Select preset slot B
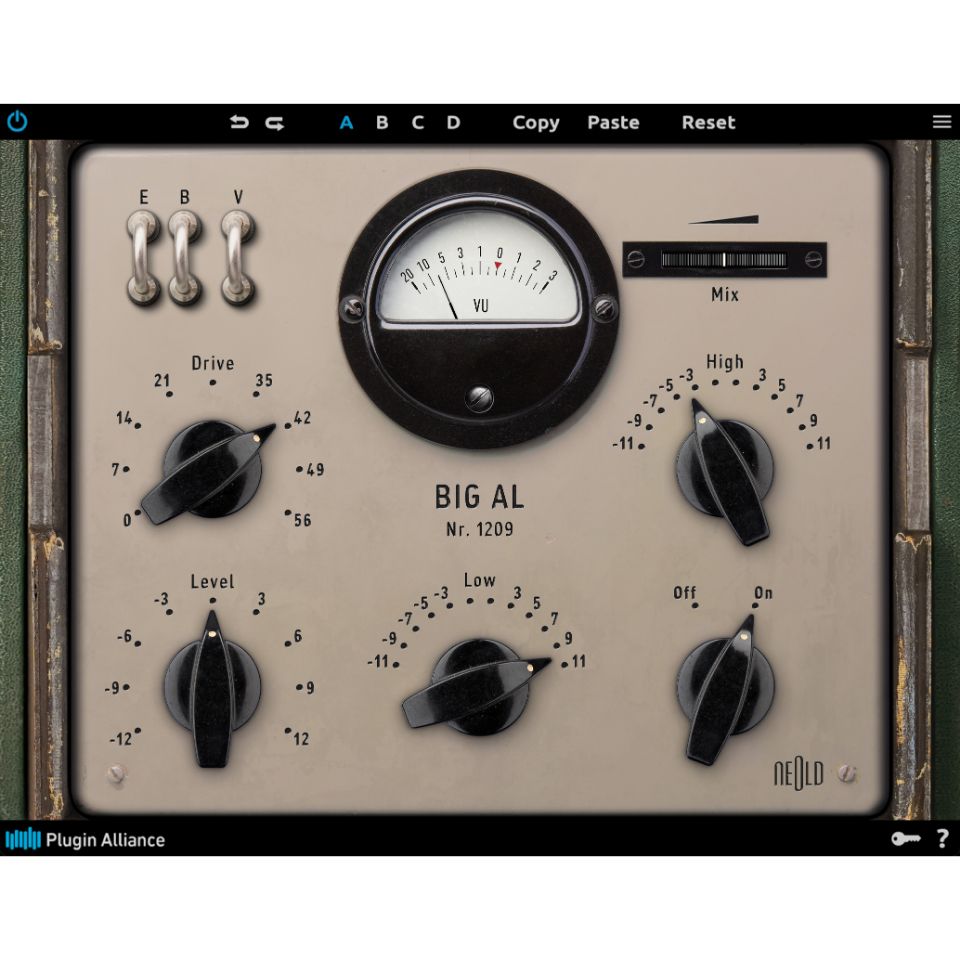This screenshot has height=960, width=960. [381, 122]
